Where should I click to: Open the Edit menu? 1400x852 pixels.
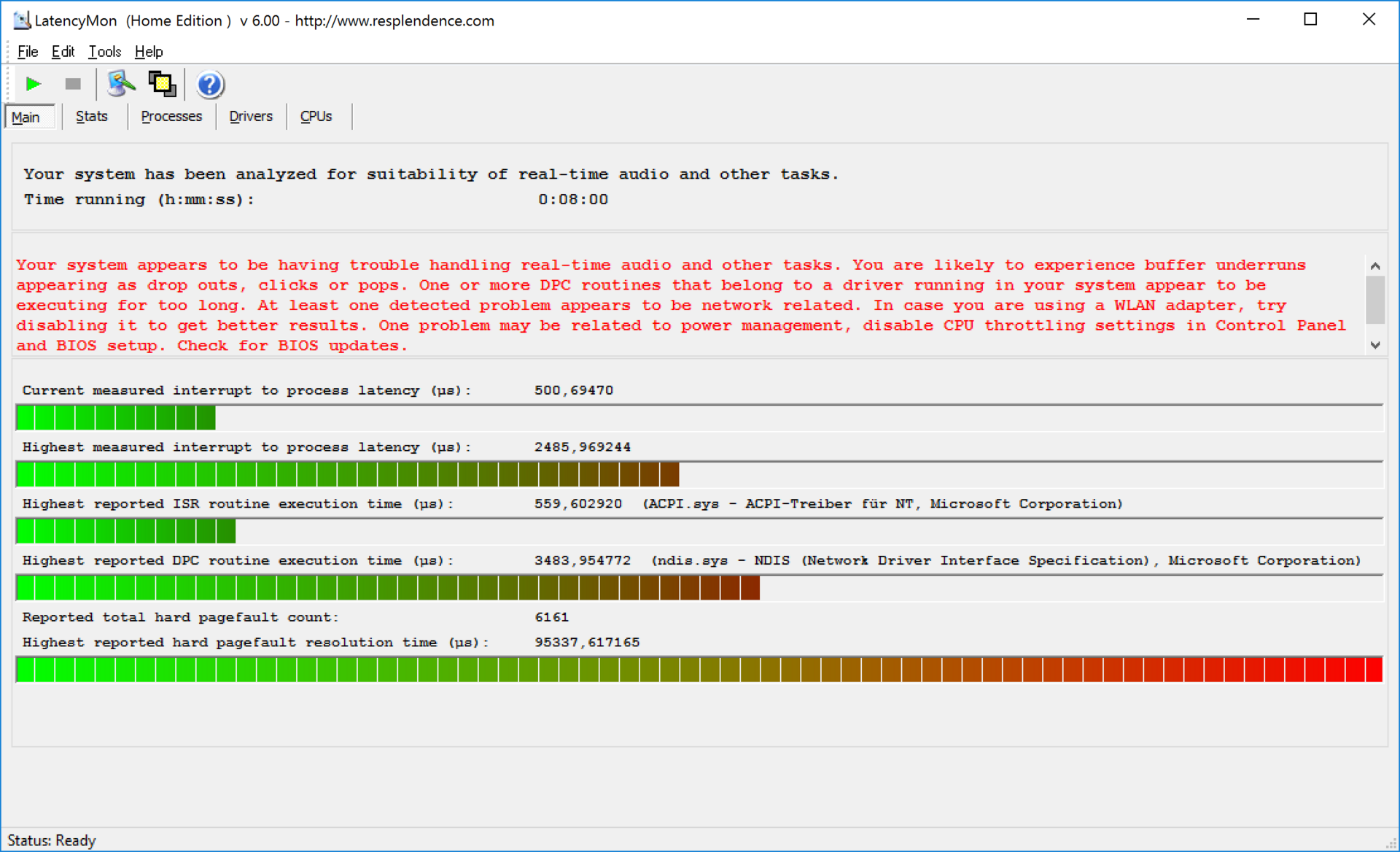[x=63, y=51]
